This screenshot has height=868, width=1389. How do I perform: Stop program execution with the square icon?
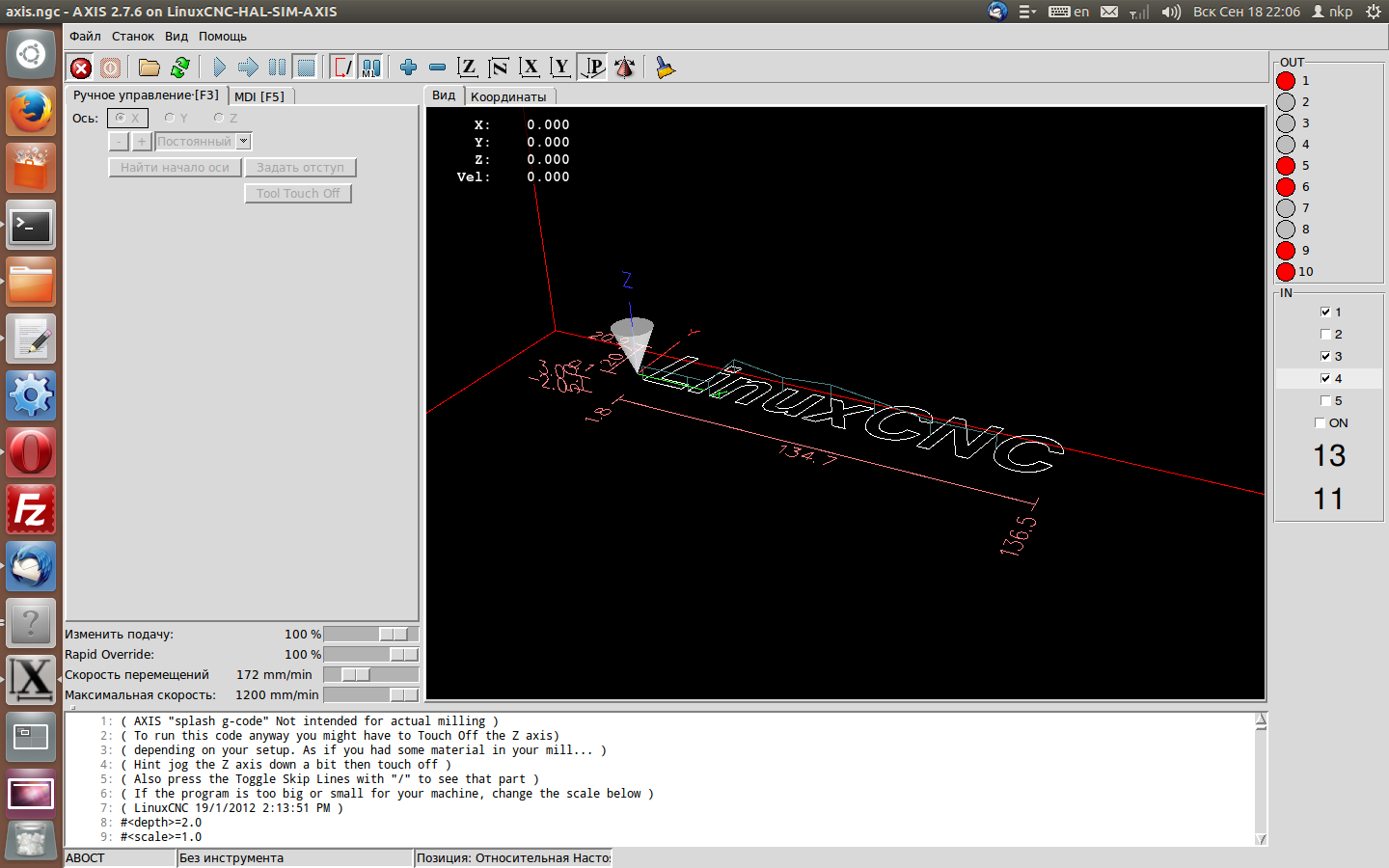(x=306, y=68)
